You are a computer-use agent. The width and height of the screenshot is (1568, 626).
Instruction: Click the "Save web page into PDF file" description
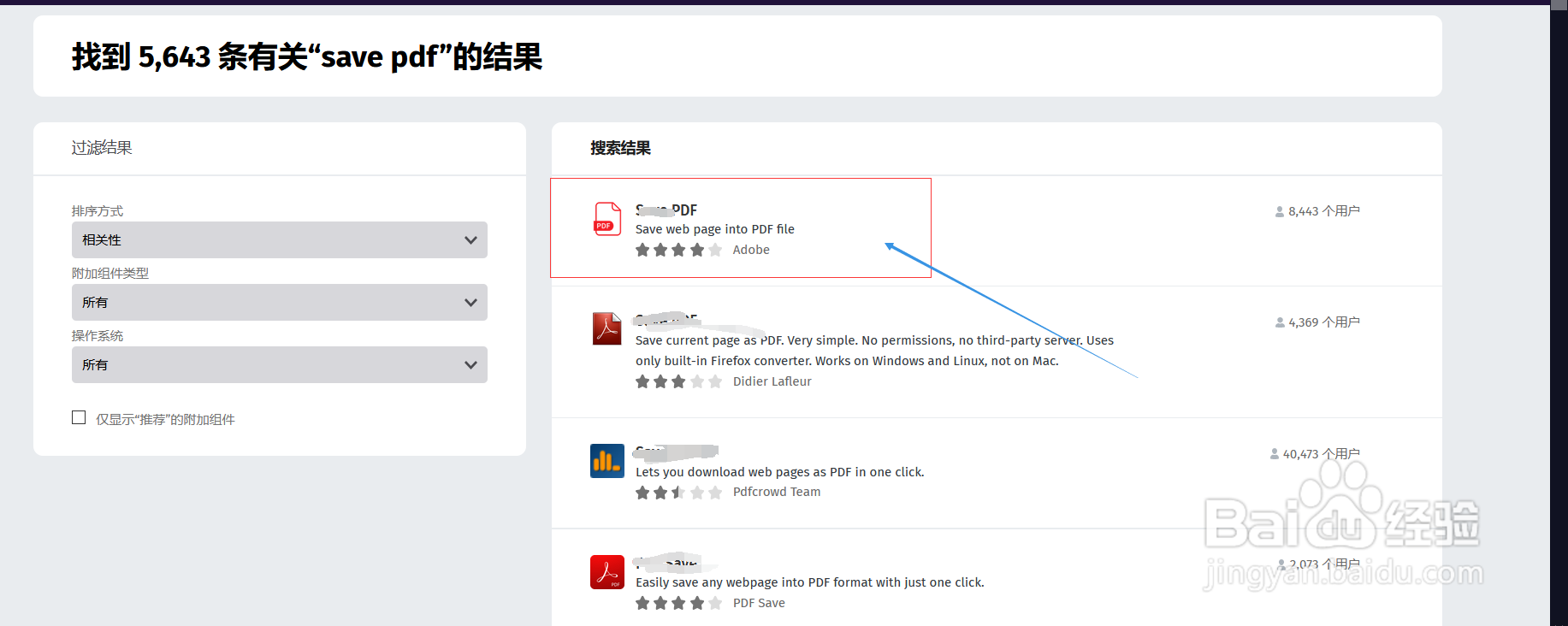point(715,229)
